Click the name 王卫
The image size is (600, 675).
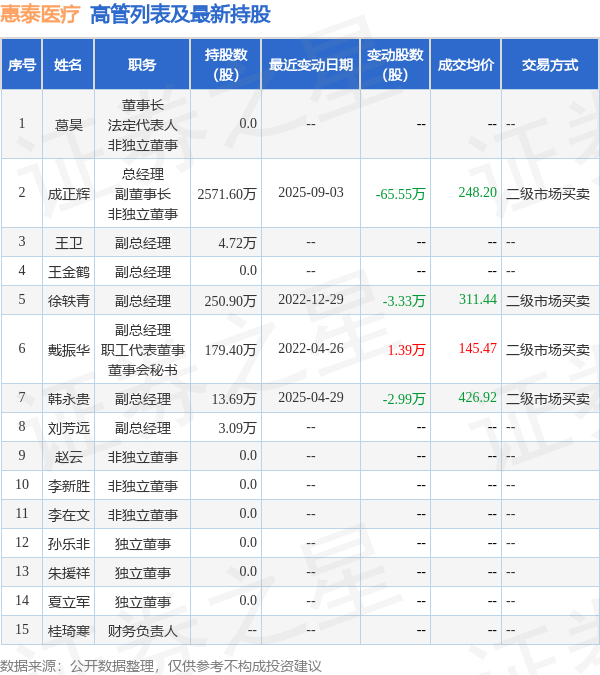[x=68, y=243]
